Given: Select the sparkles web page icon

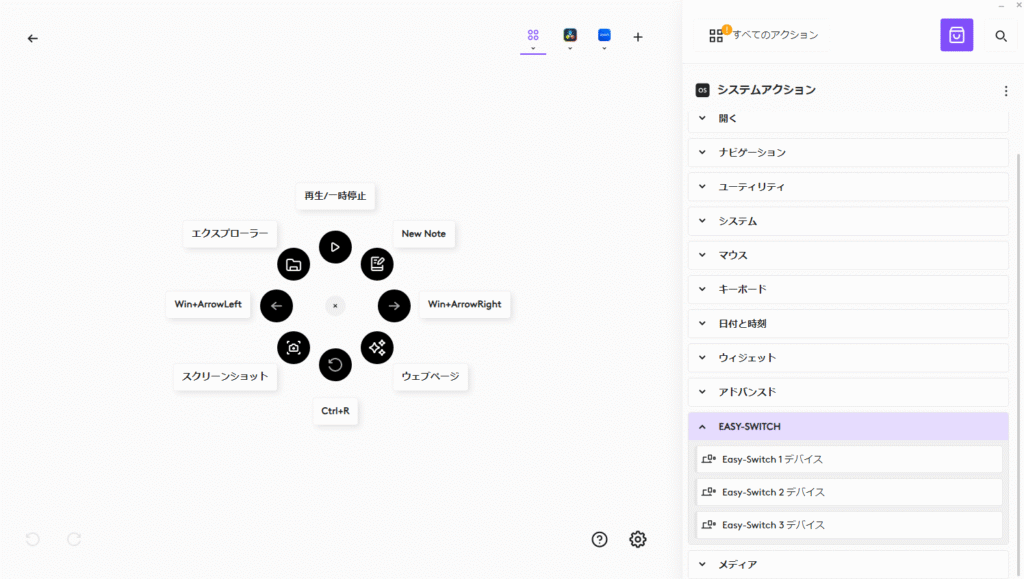Looking at the screenshot, I should [x=376, y=347].
